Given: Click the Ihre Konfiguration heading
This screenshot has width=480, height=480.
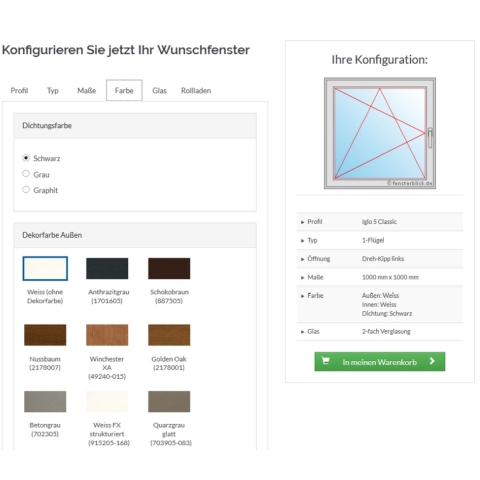Looking at the screenshot, I should [380, 60].
